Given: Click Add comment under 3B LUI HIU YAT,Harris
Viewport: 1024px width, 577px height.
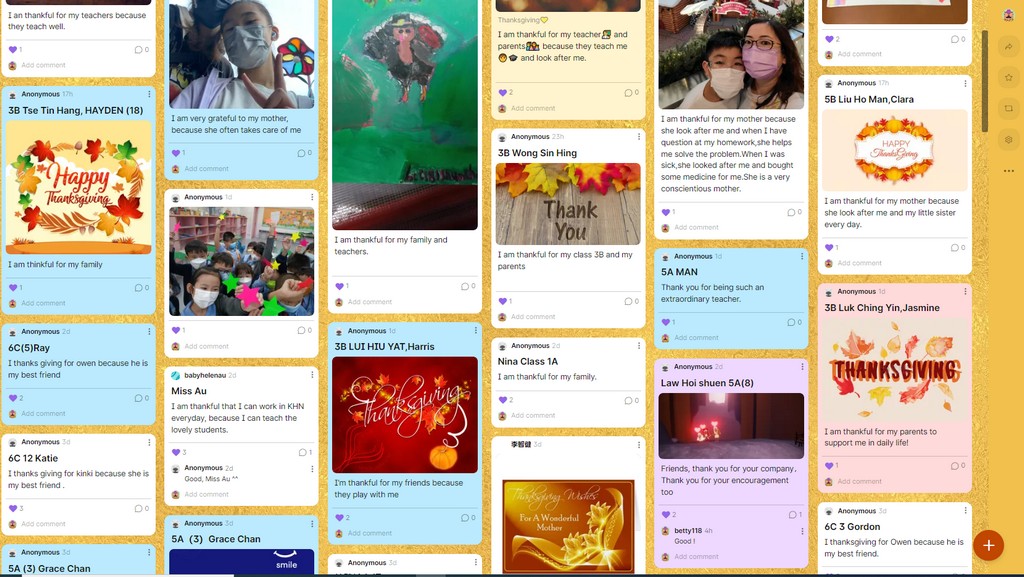Looking at the screenshot, I should (370, 533).
